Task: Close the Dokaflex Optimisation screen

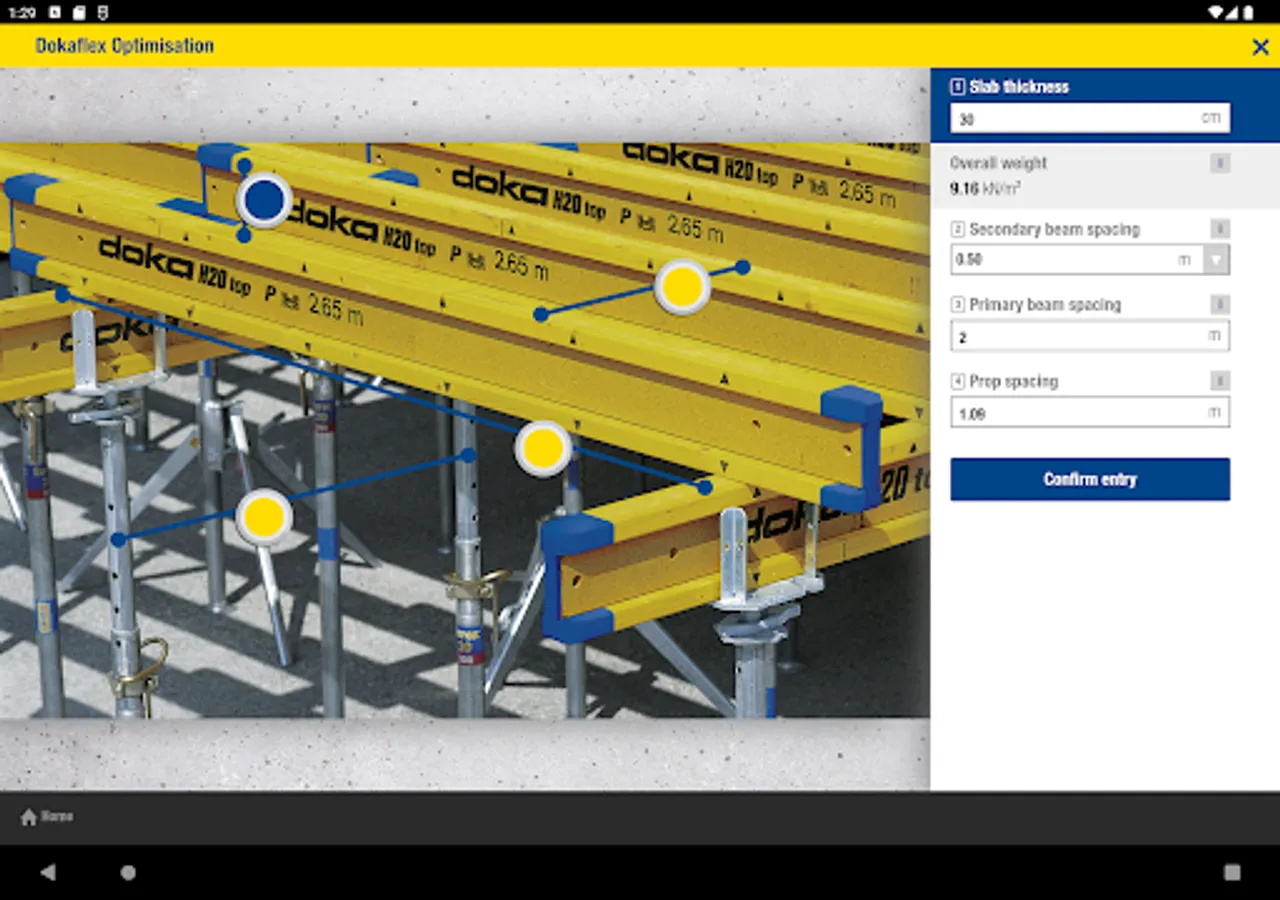Action: (x=1260, y=47)
